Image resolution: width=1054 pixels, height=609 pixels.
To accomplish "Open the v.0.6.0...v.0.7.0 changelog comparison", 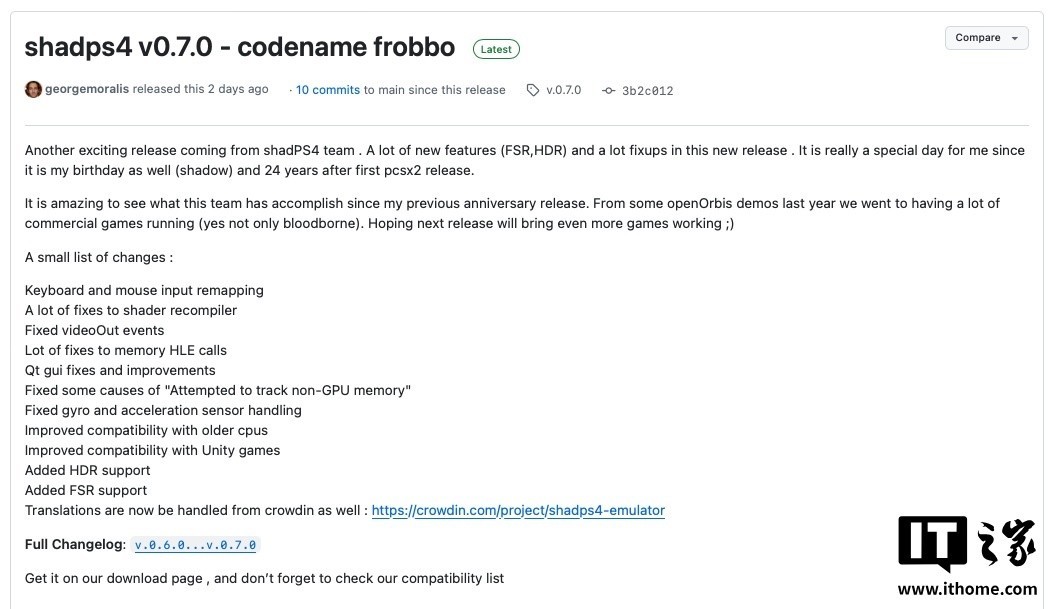I will pos(195,545).
